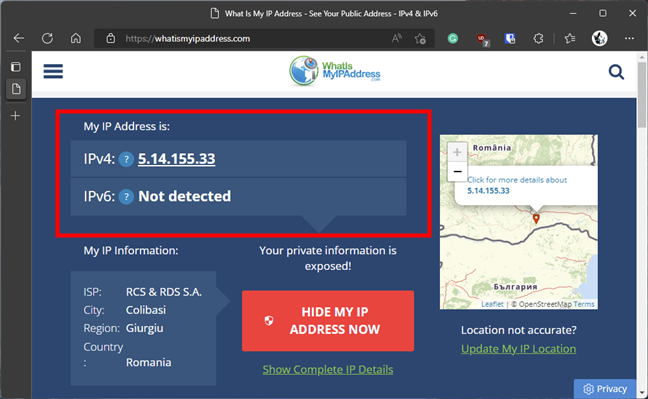The image size is (648, 399).
Task: Zoom out on the map
Action: click(457, 171)
